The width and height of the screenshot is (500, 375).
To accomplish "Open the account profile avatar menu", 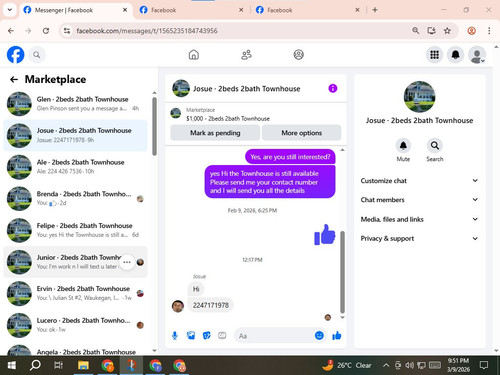I will (x=477, y=55).
